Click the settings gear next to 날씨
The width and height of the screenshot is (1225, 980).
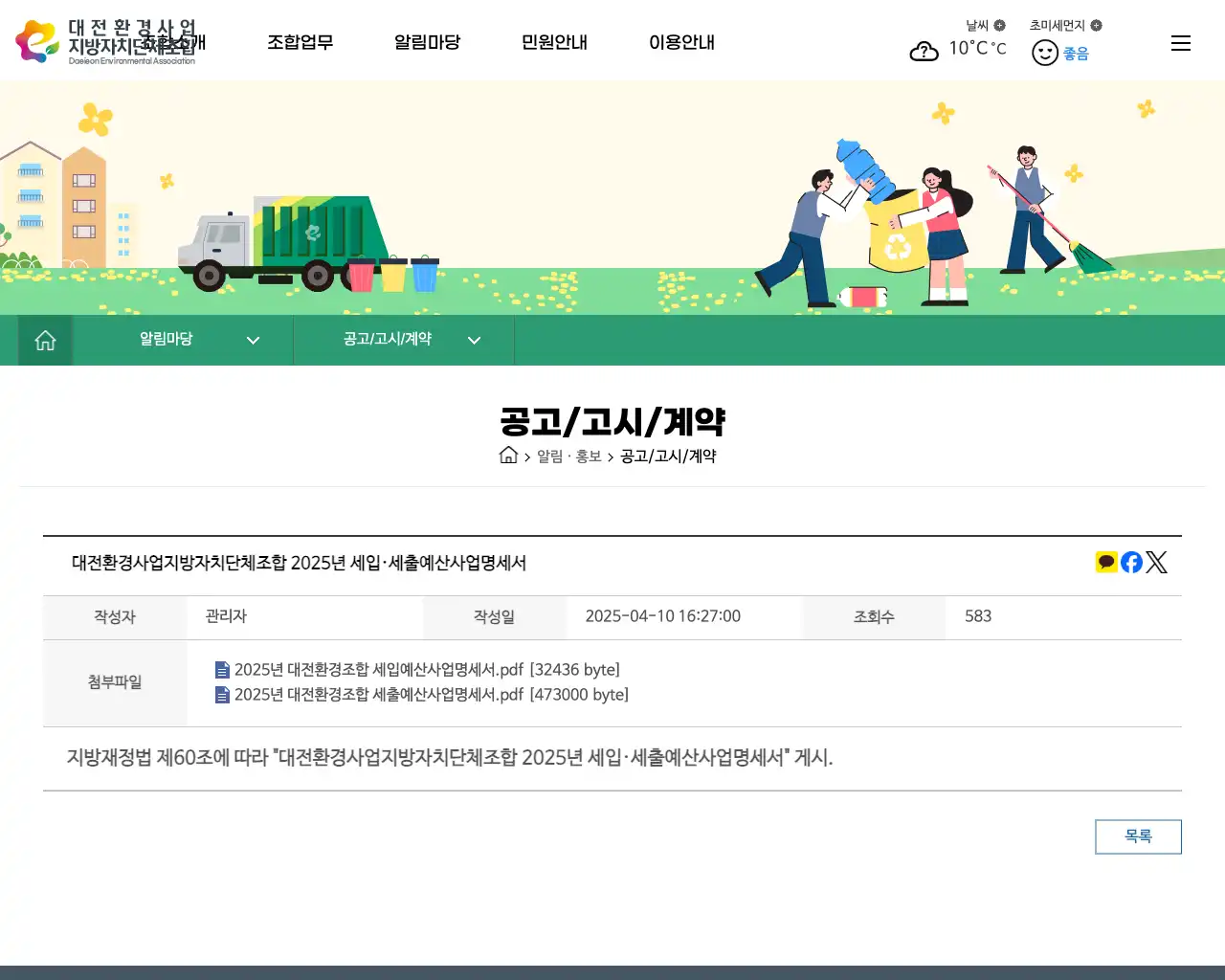coord(1002,25)
